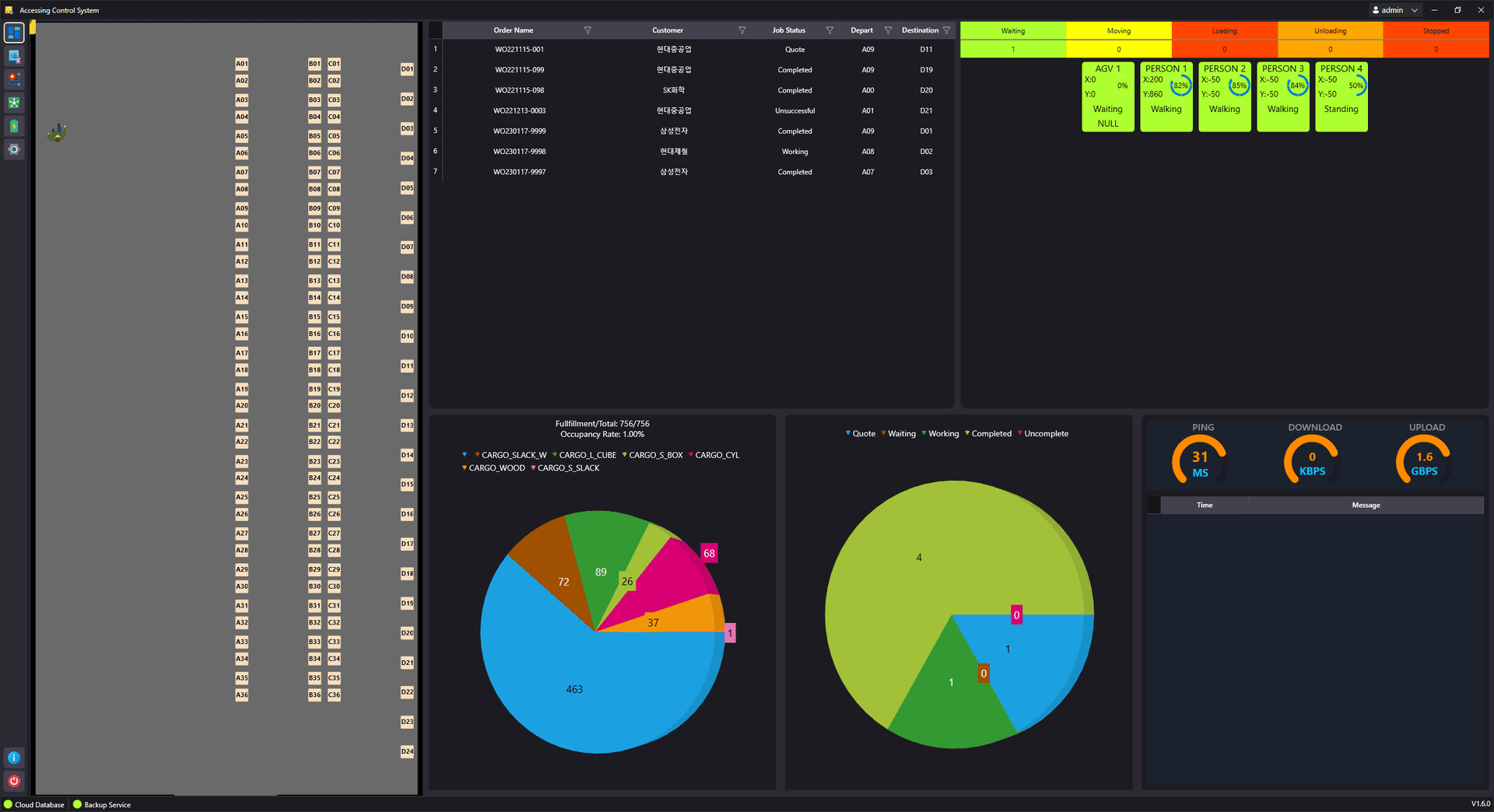
Task: Select the Moving status tab
Action: tap(1118, 31)
